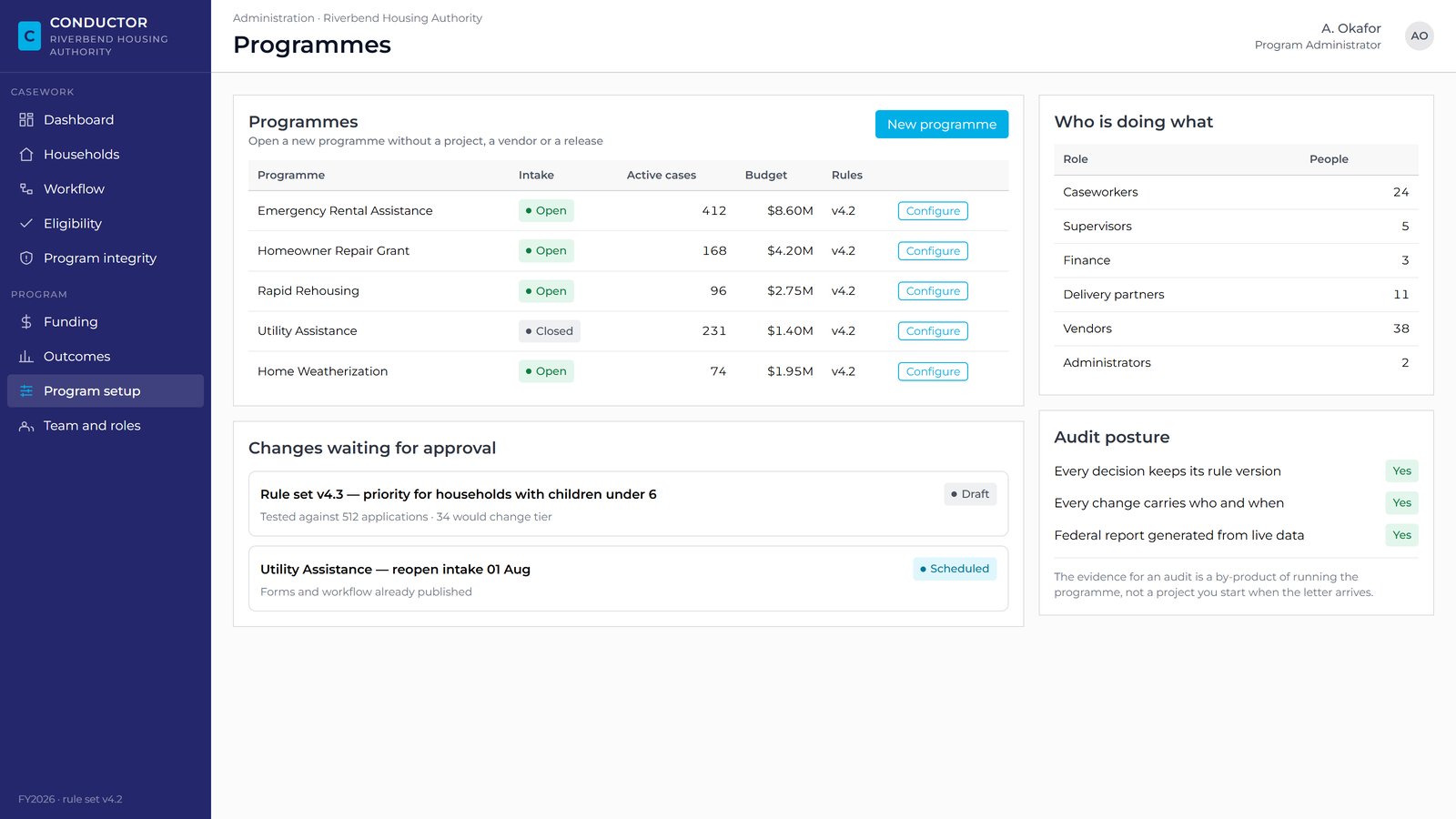
Task: Select the Administrators role row
Action: tap(1236, 363)
